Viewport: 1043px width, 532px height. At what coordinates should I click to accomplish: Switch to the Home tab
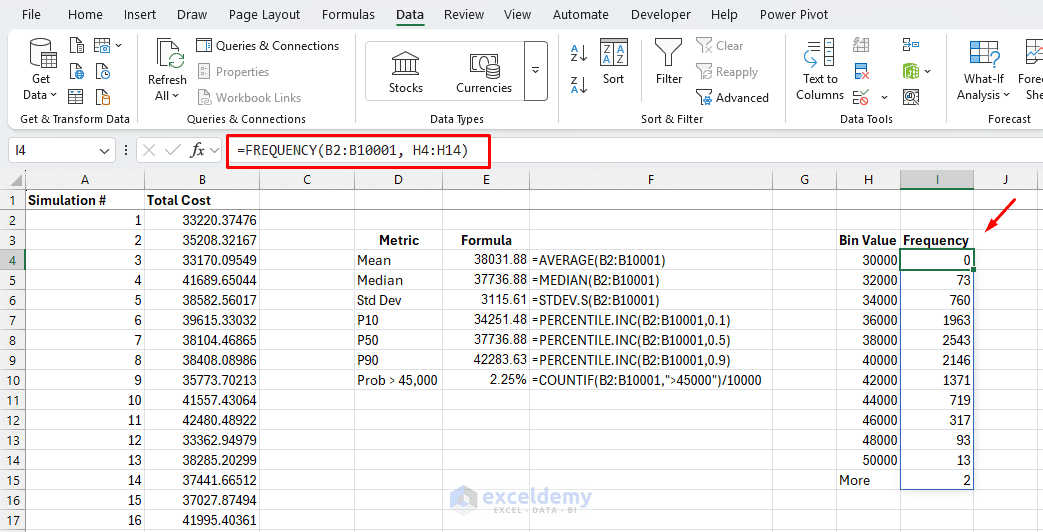pyautogui.click(x=85, y=14)
